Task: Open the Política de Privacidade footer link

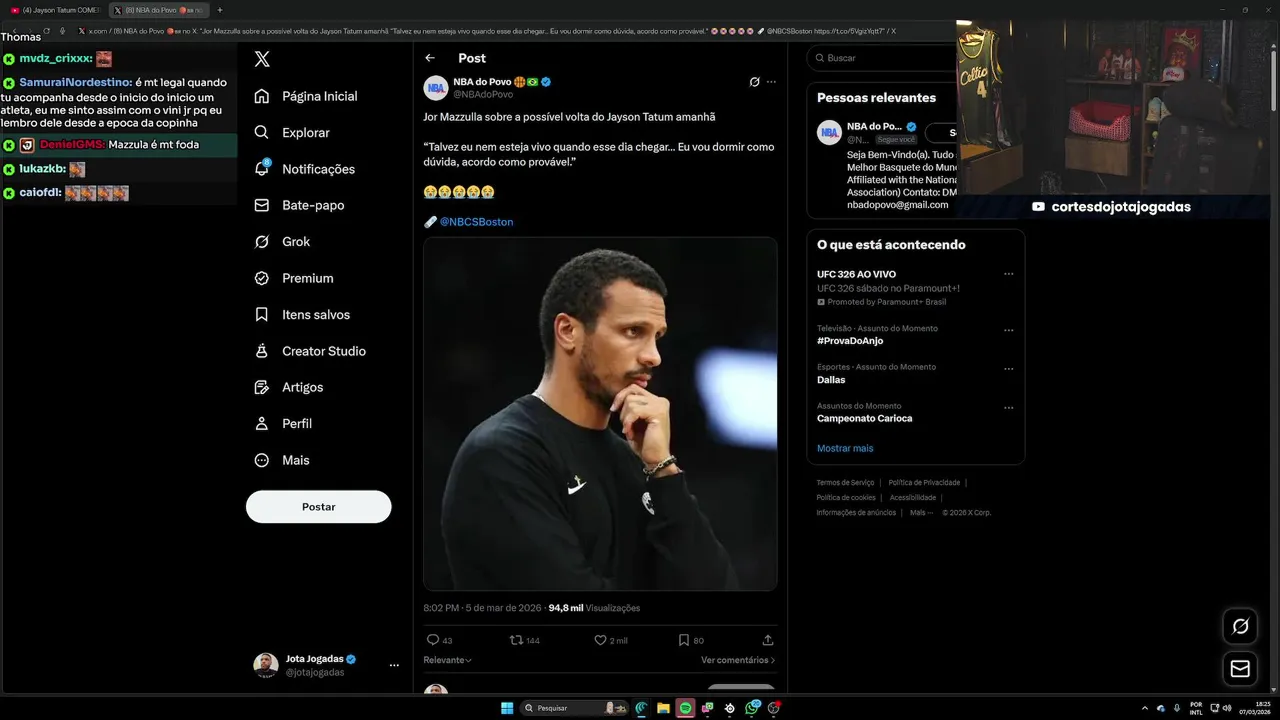Action: pos(924,483)
